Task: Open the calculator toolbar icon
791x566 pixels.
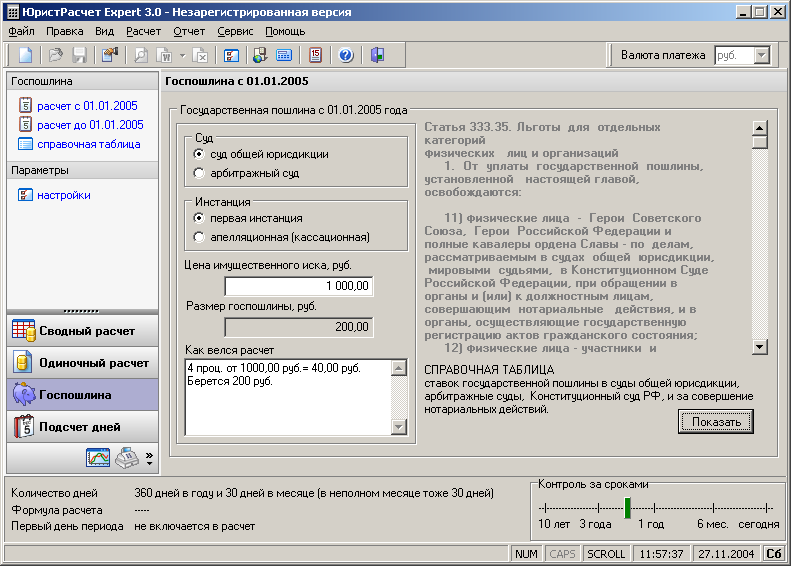Action: coord(285,55)
